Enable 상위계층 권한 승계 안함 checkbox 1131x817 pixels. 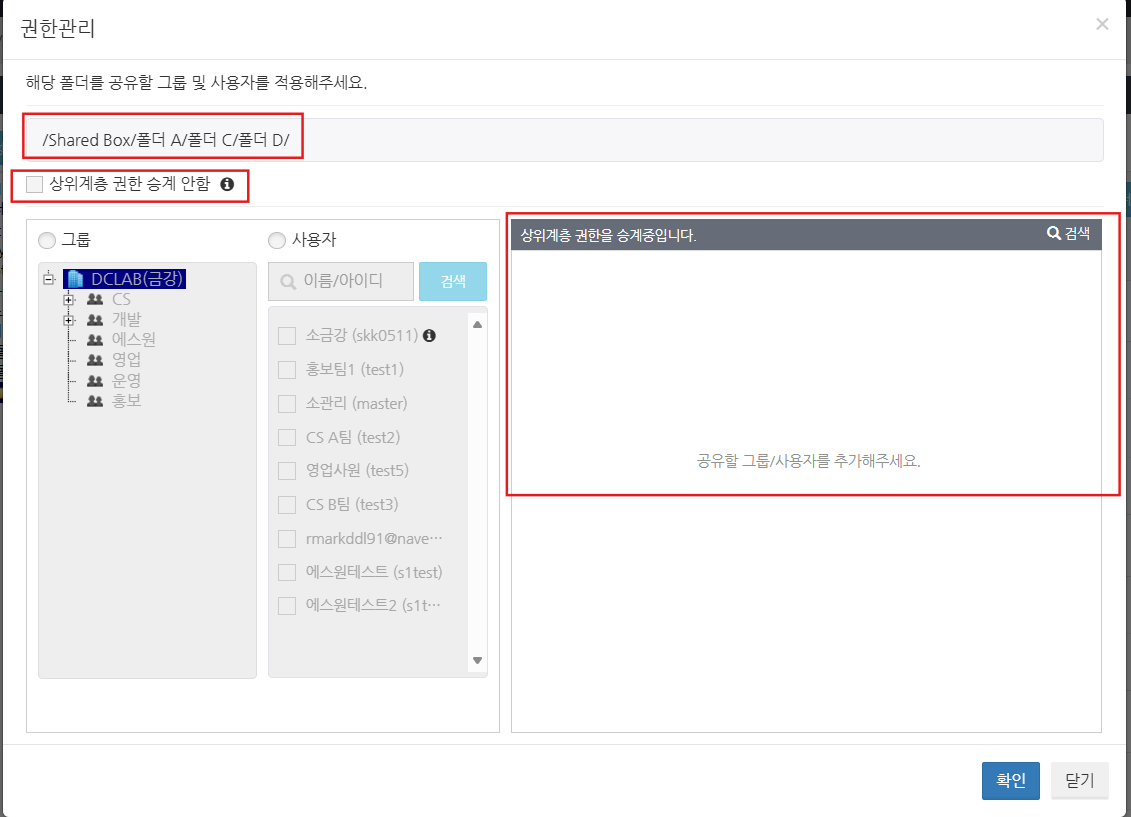pos(36,184)
